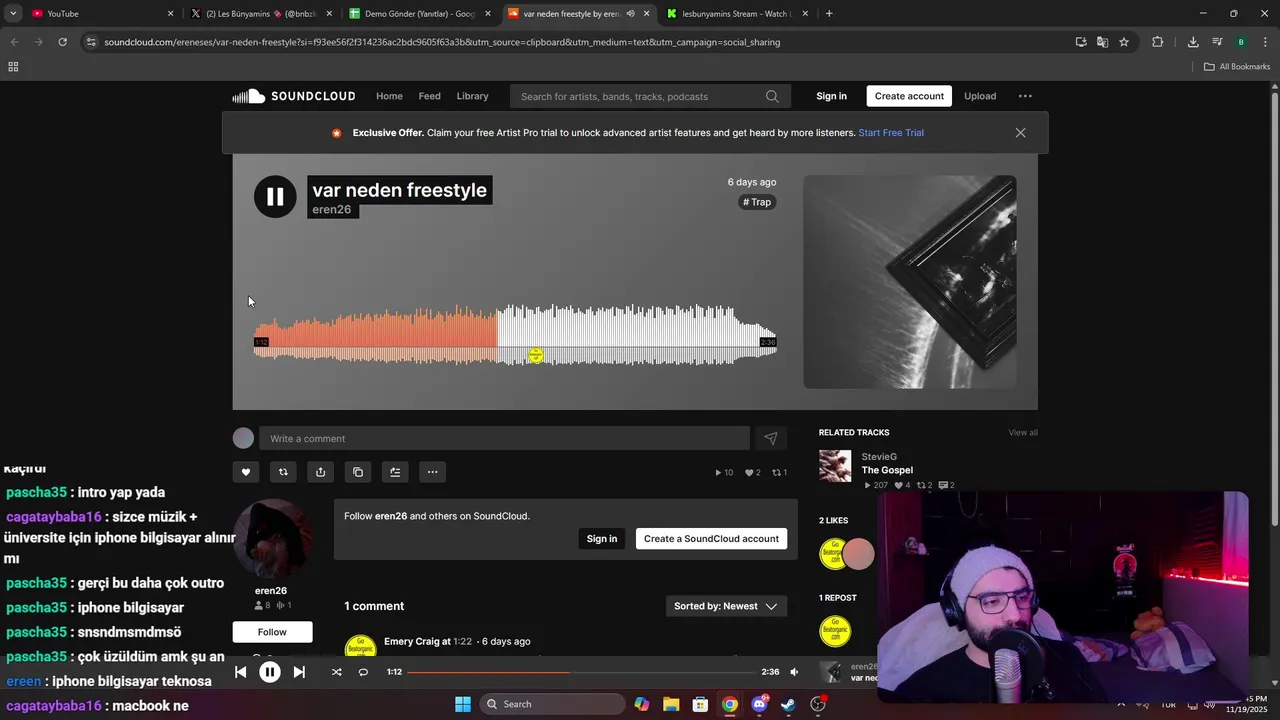1280x720 pixels.
Task: Copy the track link icon
Action: click(358, 472)
